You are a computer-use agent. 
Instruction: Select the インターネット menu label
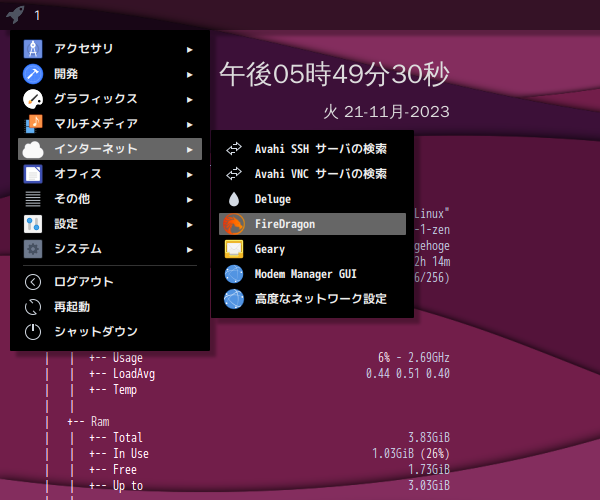(96, 148)
